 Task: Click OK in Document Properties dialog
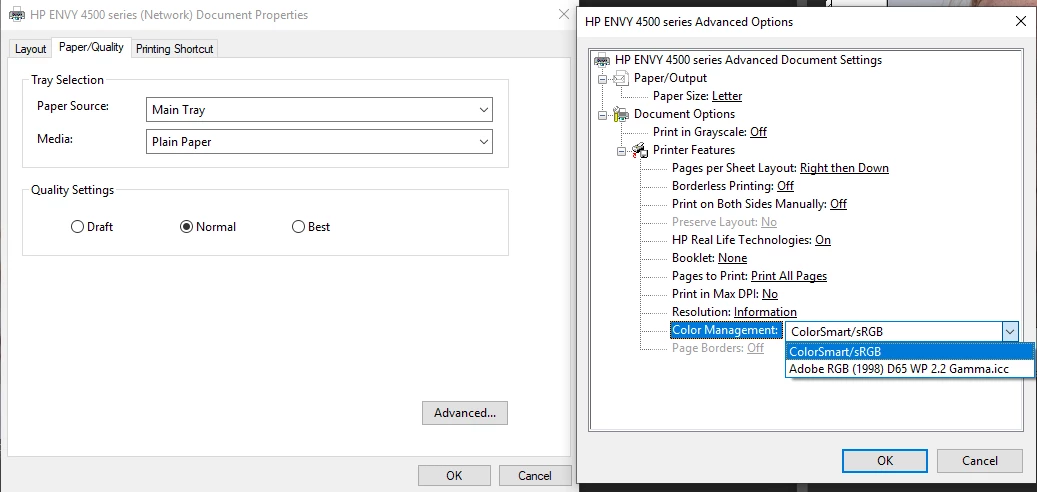[454, 475]
